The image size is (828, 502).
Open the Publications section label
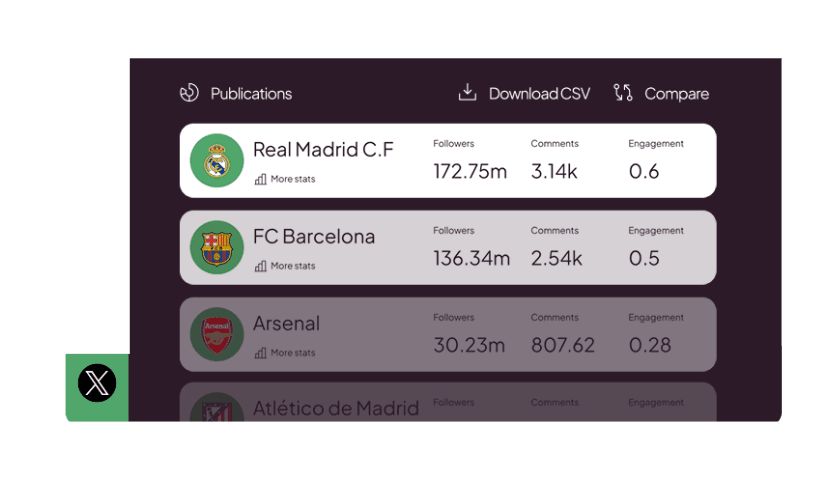tap(251, 94)
